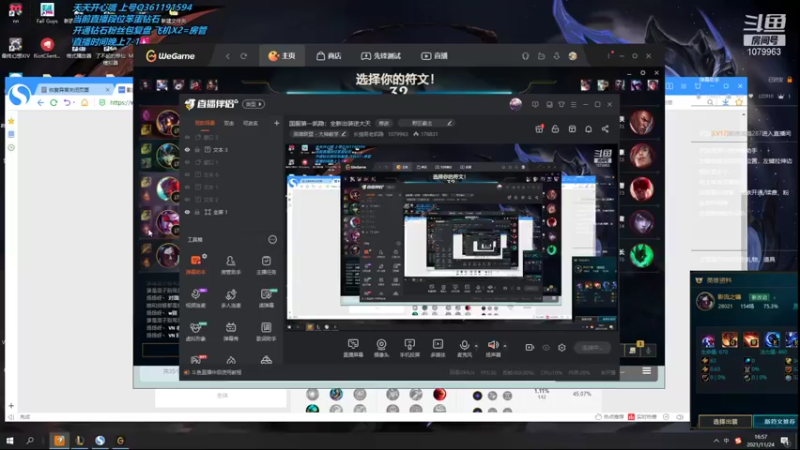
Task: Open the 弹幕秀 tool in toolbox
Action: coord(231,331)
